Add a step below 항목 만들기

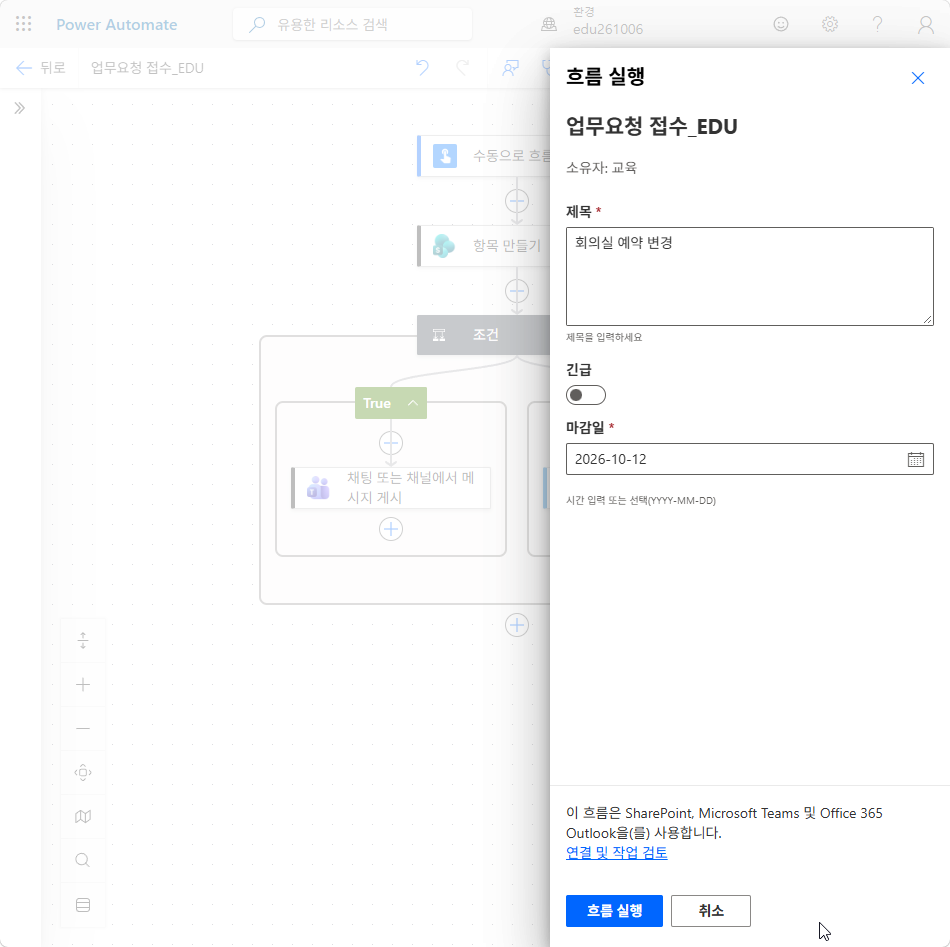pos(517,291)
